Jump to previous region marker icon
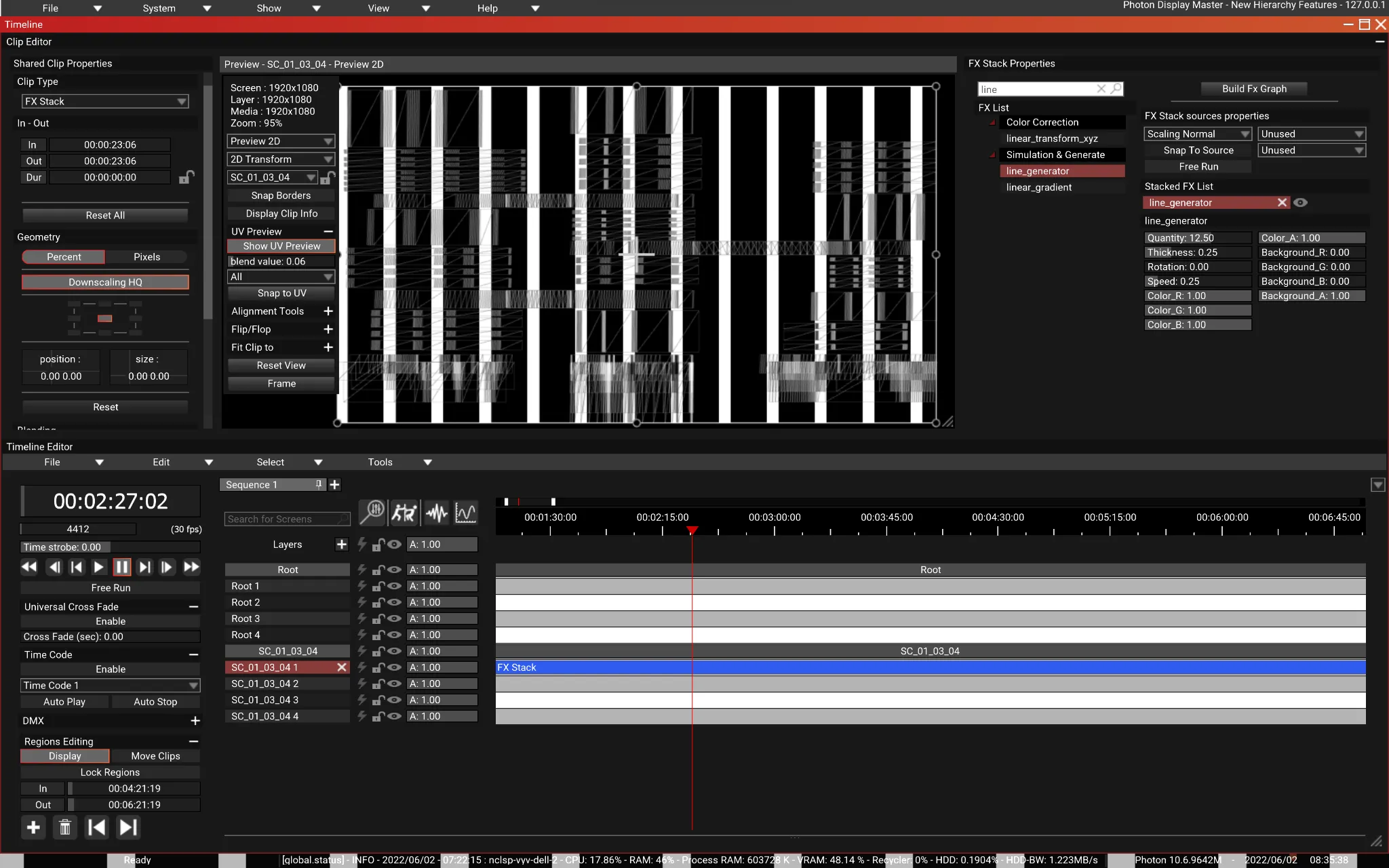The height and width of the screenshot is (868, 1389). [x=97, y=827]
